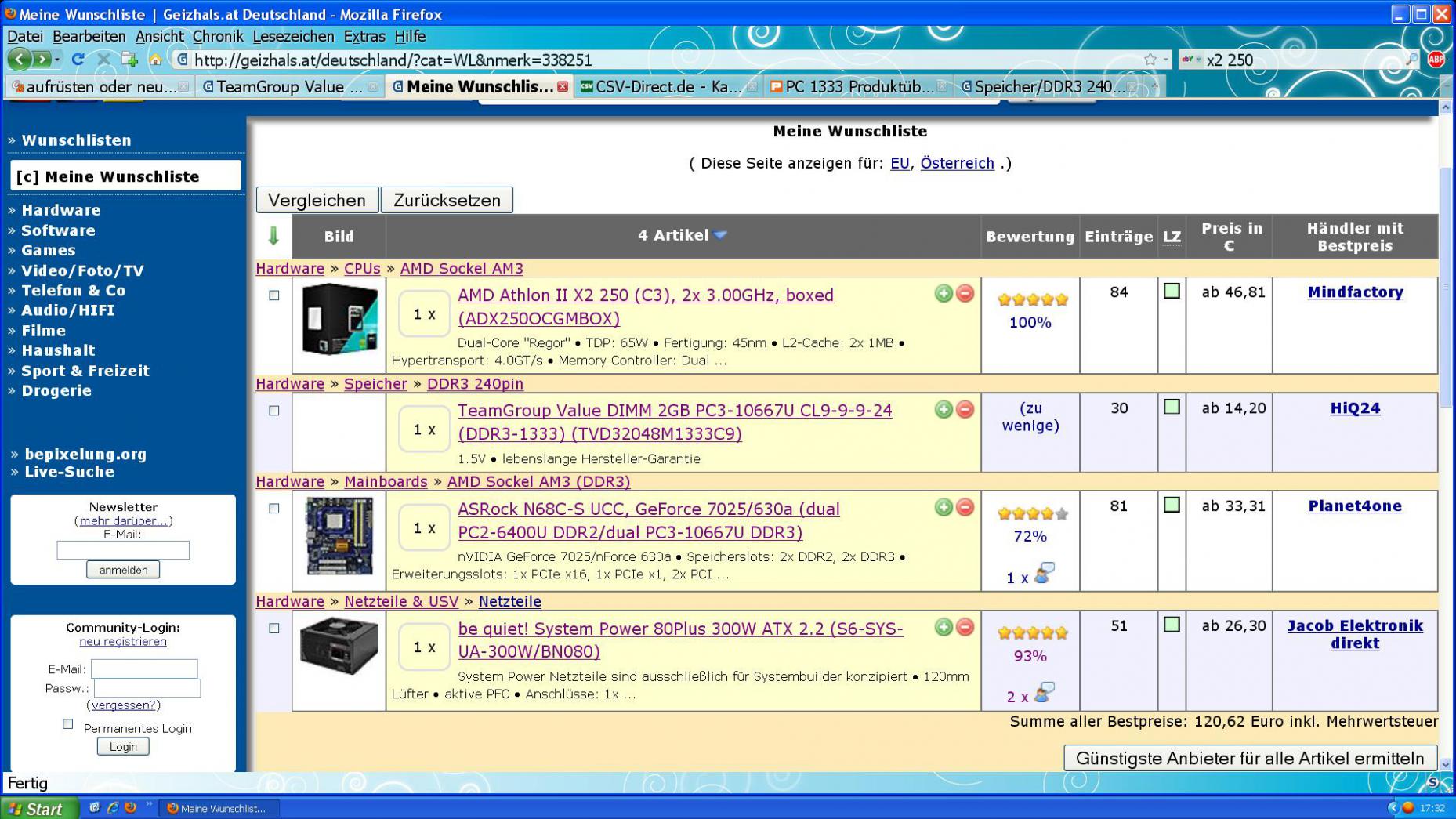This screenshot has width=1456, height=819.
Task: Open the Bearbeiten menu
Action: click(89, 36)
